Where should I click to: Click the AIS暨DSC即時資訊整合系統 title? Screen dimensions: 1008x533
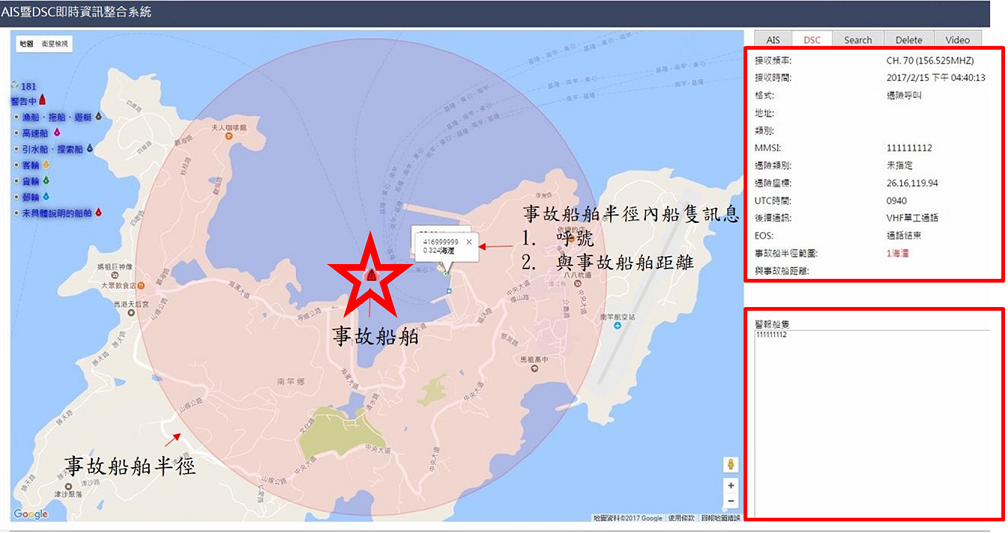click(76, 12)
